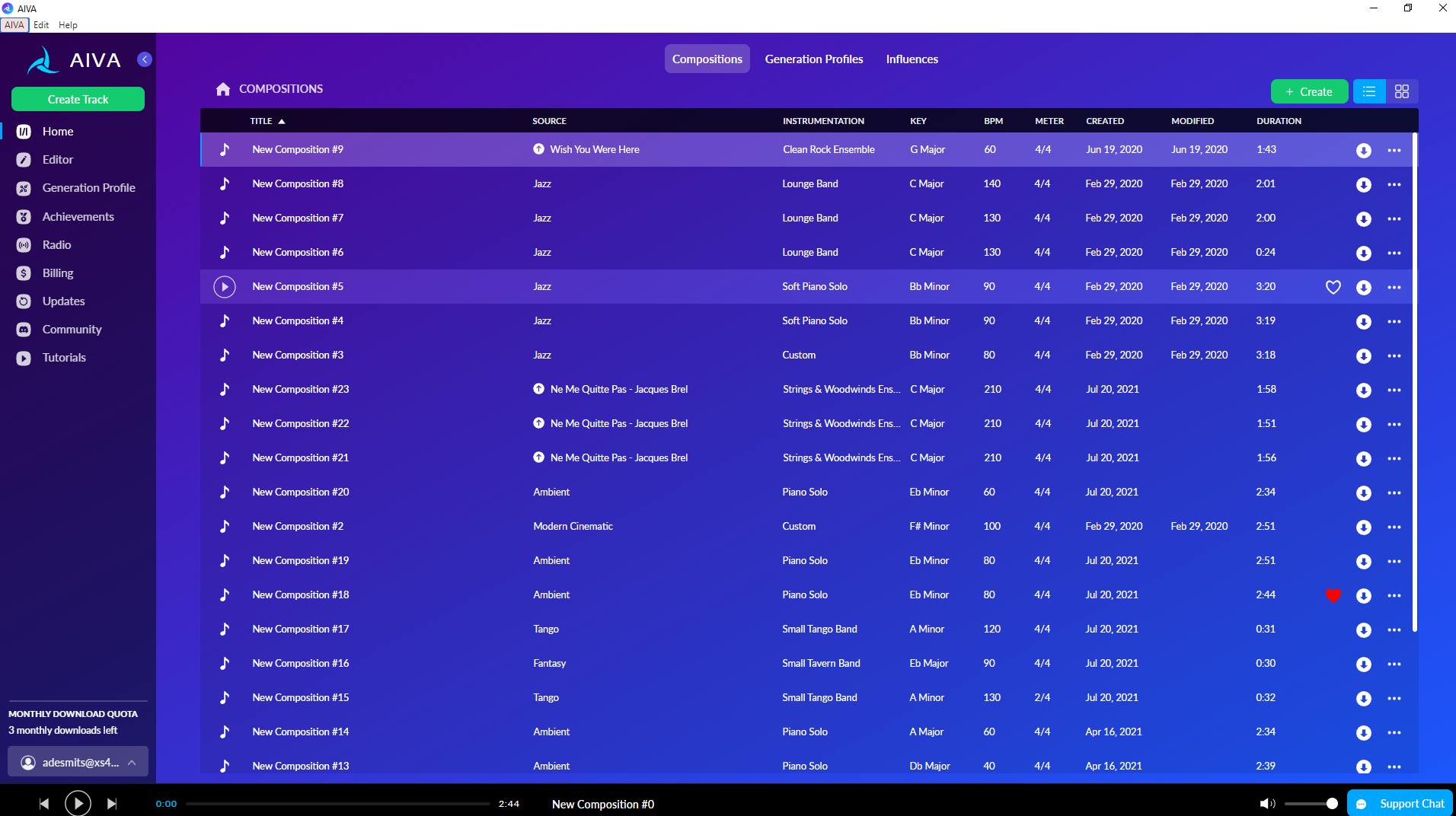Open more options for New Composition #20
1456x816 pixels.
tap(1394, 493)
